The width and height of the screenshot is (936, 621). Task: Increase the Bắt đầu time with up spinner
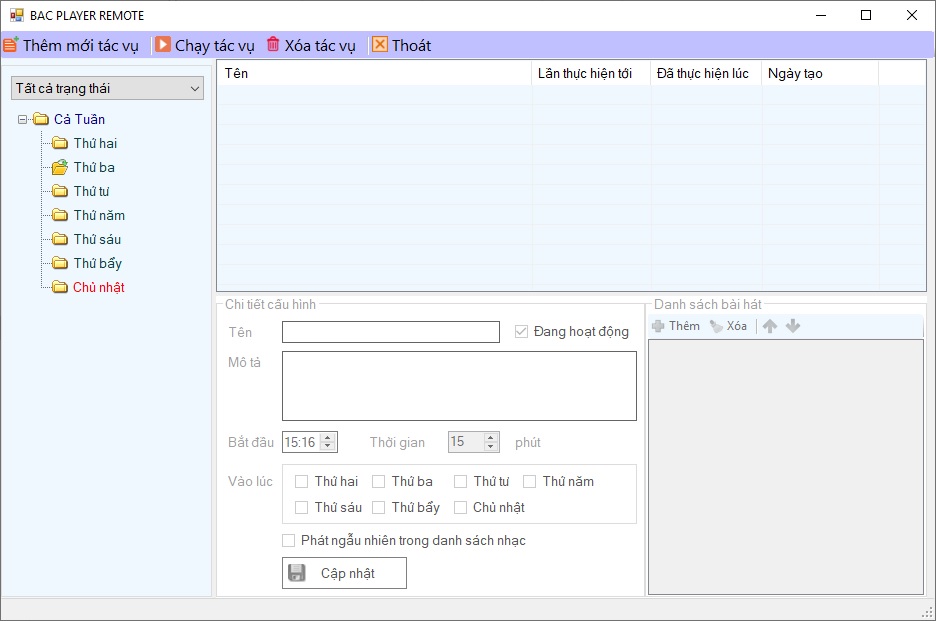(329, 437)
